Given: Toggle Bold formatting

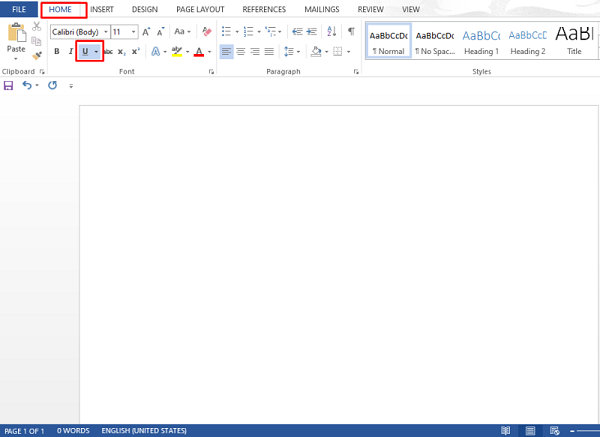Looking at the screenshot, I should click(x=57, y=51).
